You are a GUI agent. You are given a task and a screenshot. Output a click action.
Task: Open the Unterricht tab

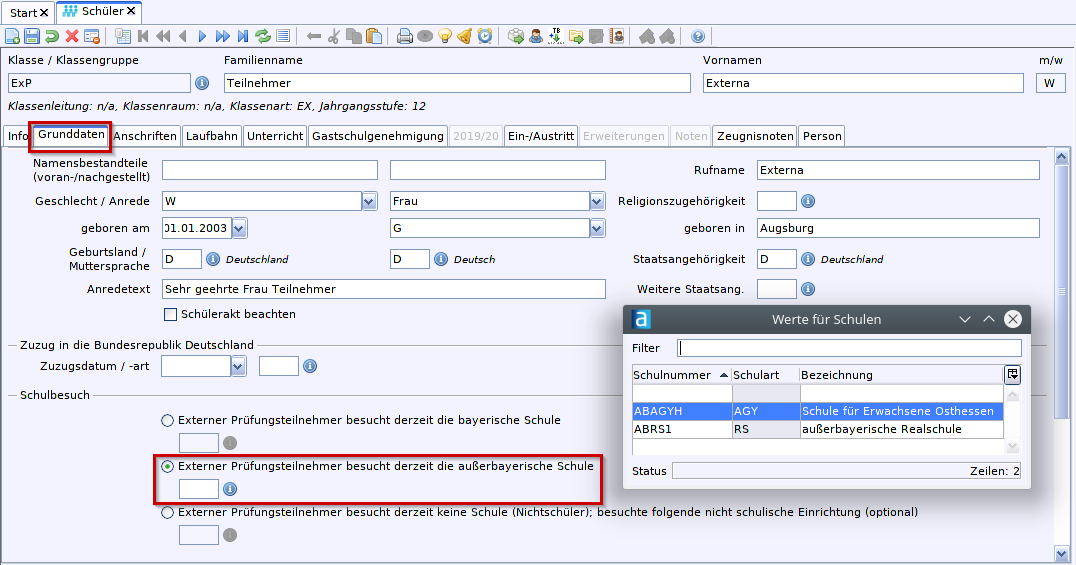(x=275, y=136)
